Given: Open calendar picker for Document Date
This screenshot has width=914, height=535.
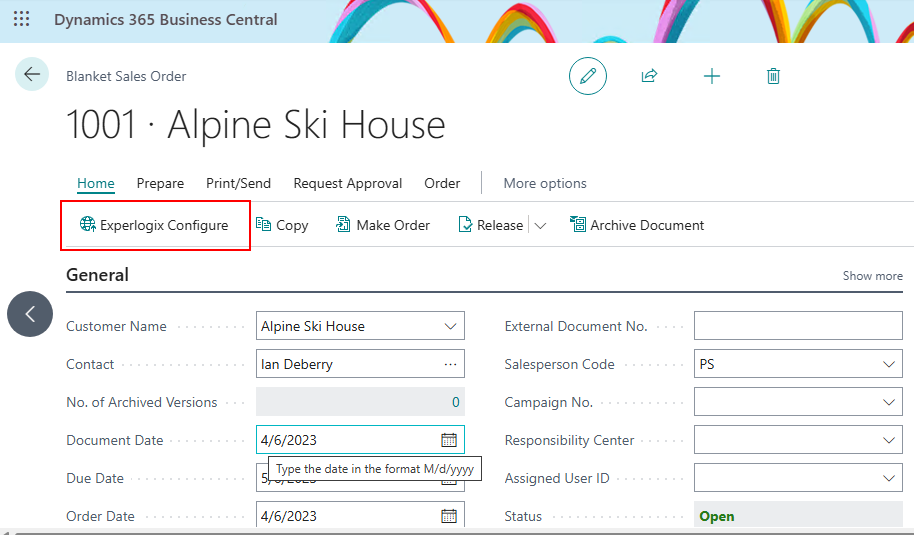Looking at the screenshot, I should click(449, 440).
